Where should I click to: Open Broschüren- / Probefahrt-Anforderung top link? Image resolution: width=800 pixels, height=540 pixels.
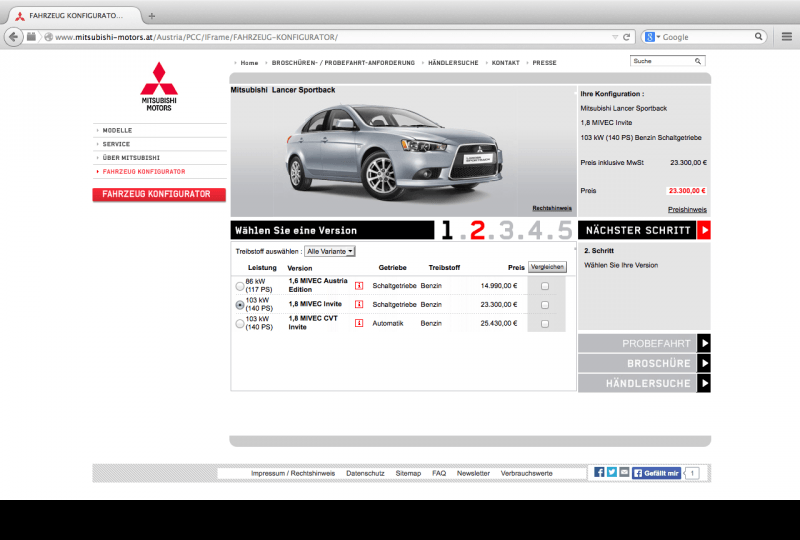click(343, 63)
